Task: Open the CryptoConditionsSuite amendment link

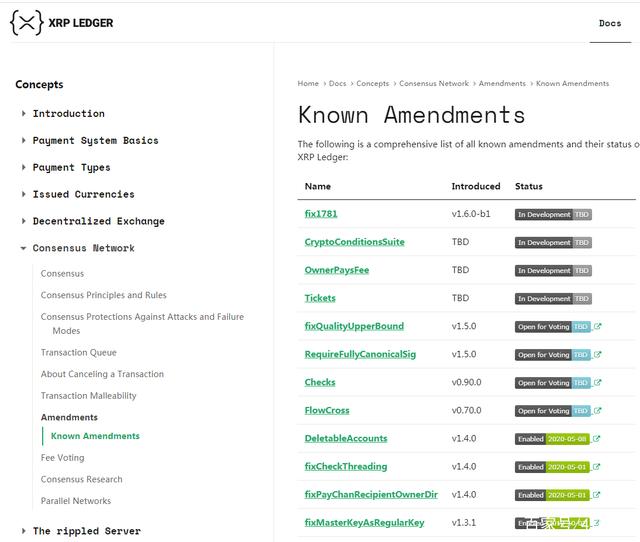Action: point(354,242)
